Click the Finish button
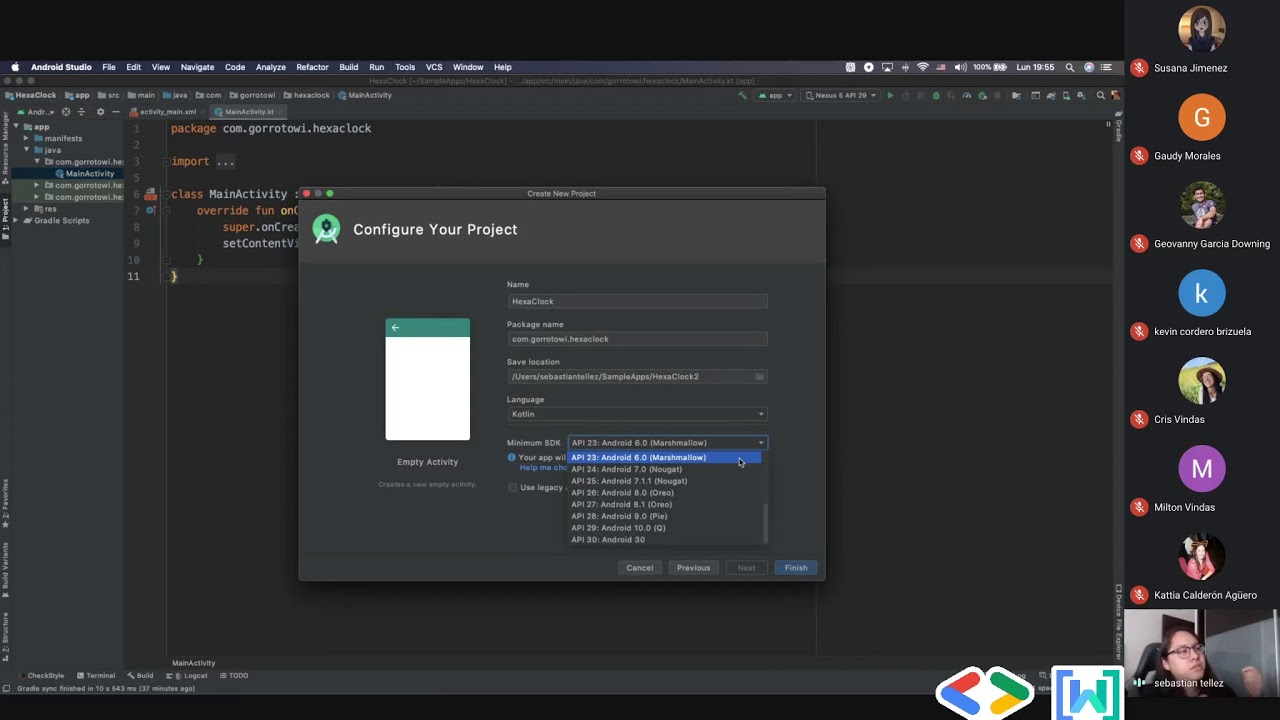Image resolution: width=1280 pixels, height=720 pixels. coord(796,568)
